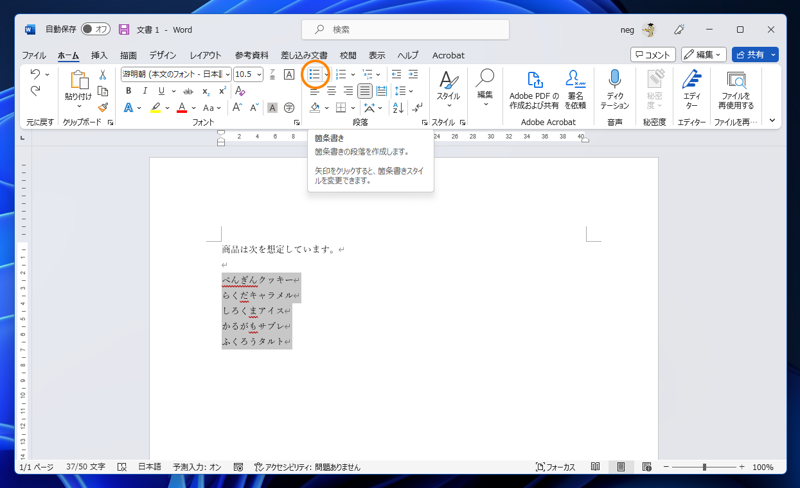Image resolution: width=800 pixels, height=488 pixels.
Task: Click the Focus mode button
Action: (x=556, y=467)
